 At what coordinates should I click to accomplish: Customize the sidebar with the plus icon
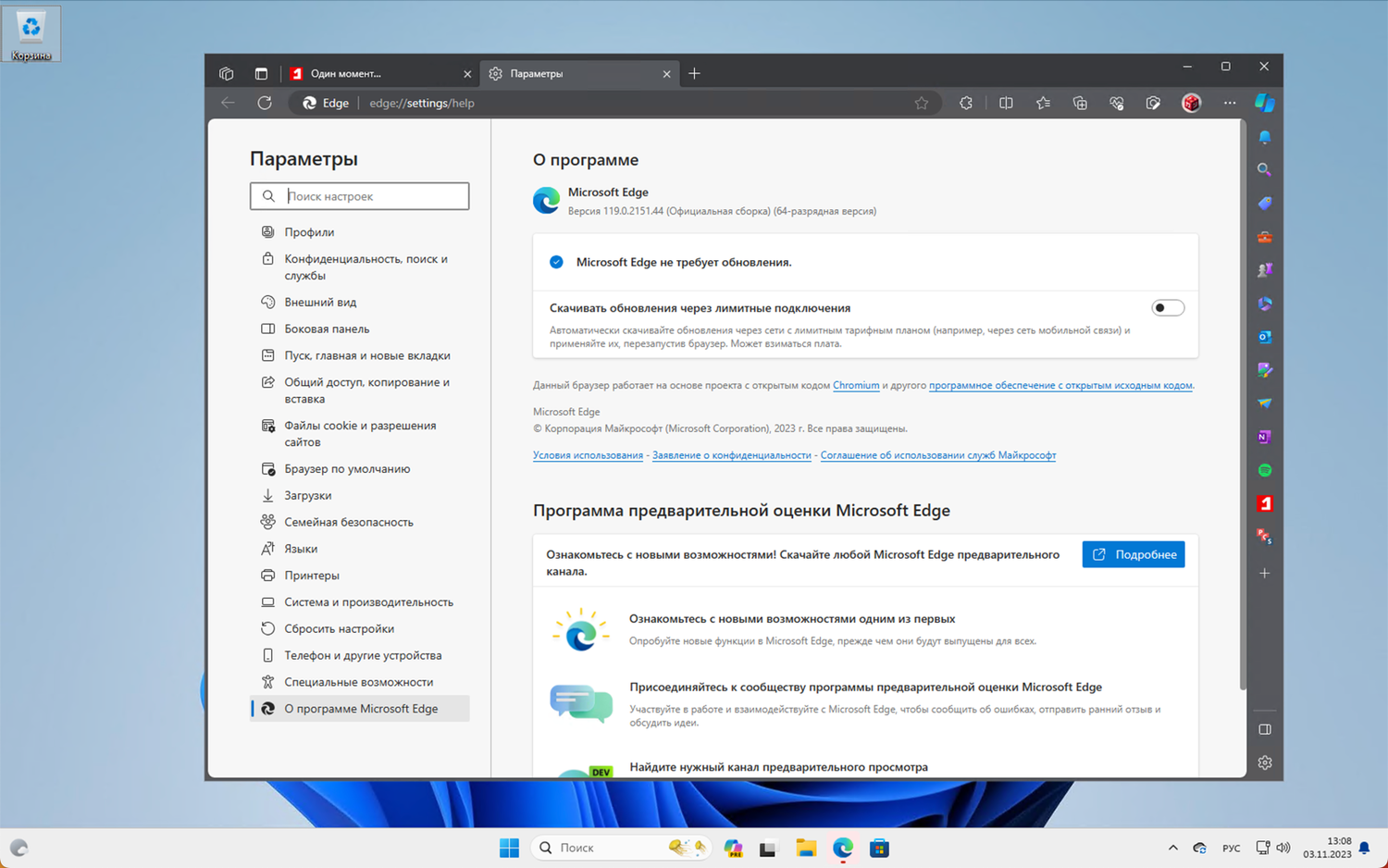pyautogui.click(x=1265, y=574)
